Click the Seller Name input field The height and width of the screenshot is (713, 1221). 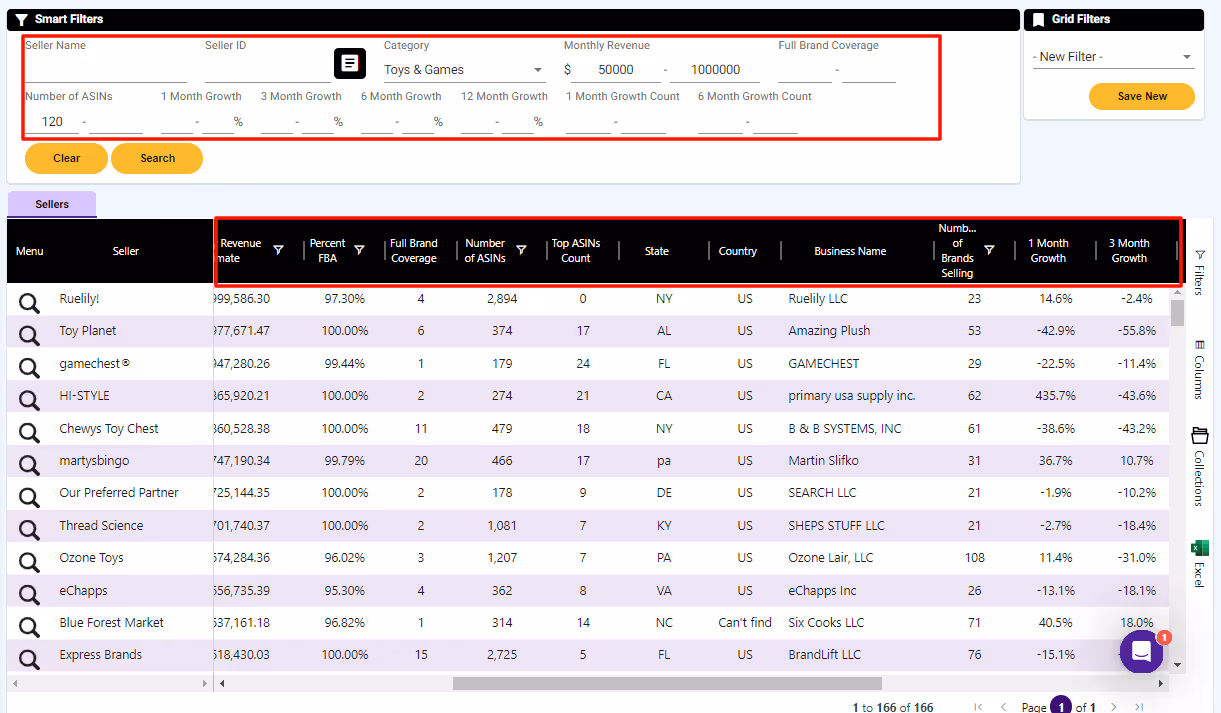(106, 70)
